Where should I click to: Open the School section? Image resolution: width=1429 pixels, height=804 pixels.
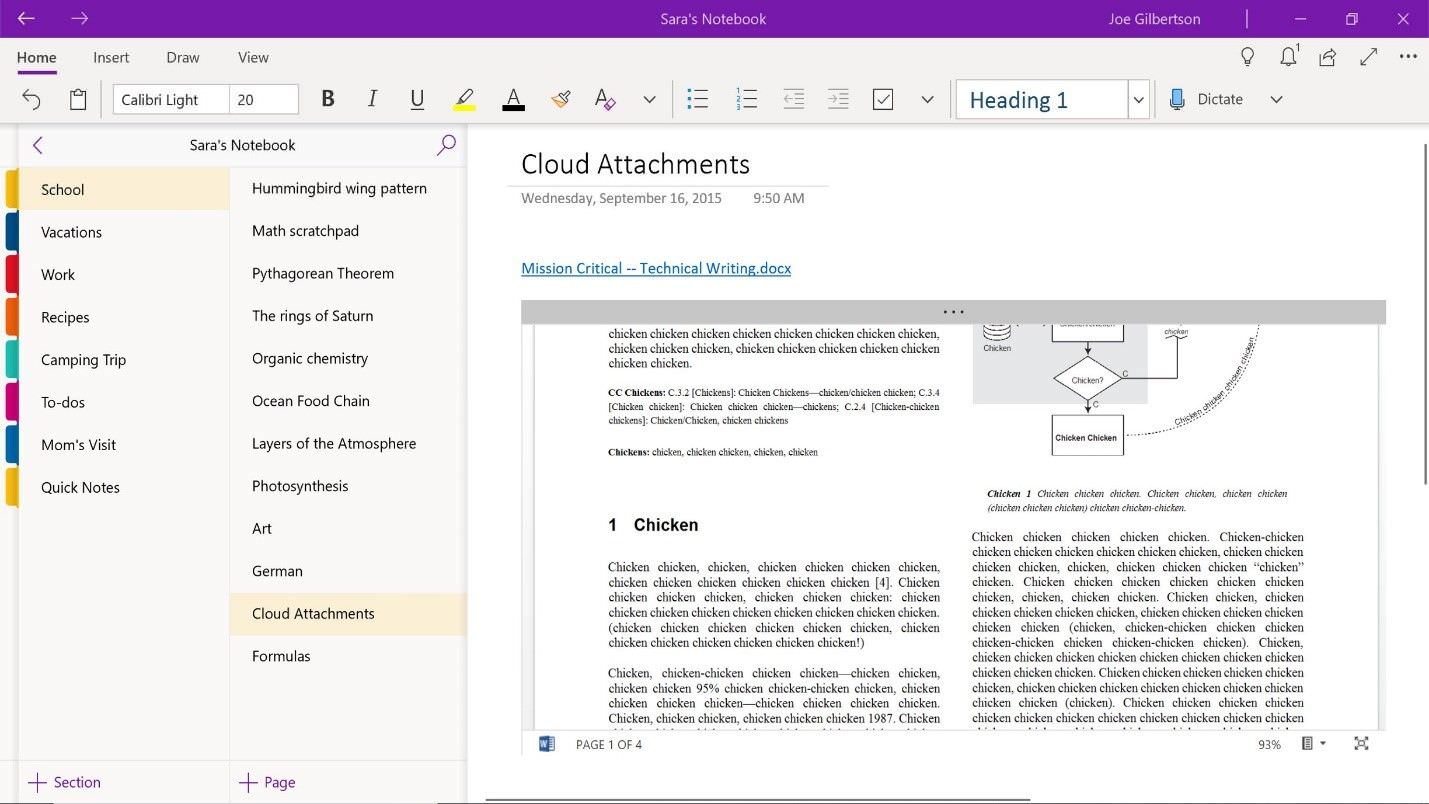124,189
